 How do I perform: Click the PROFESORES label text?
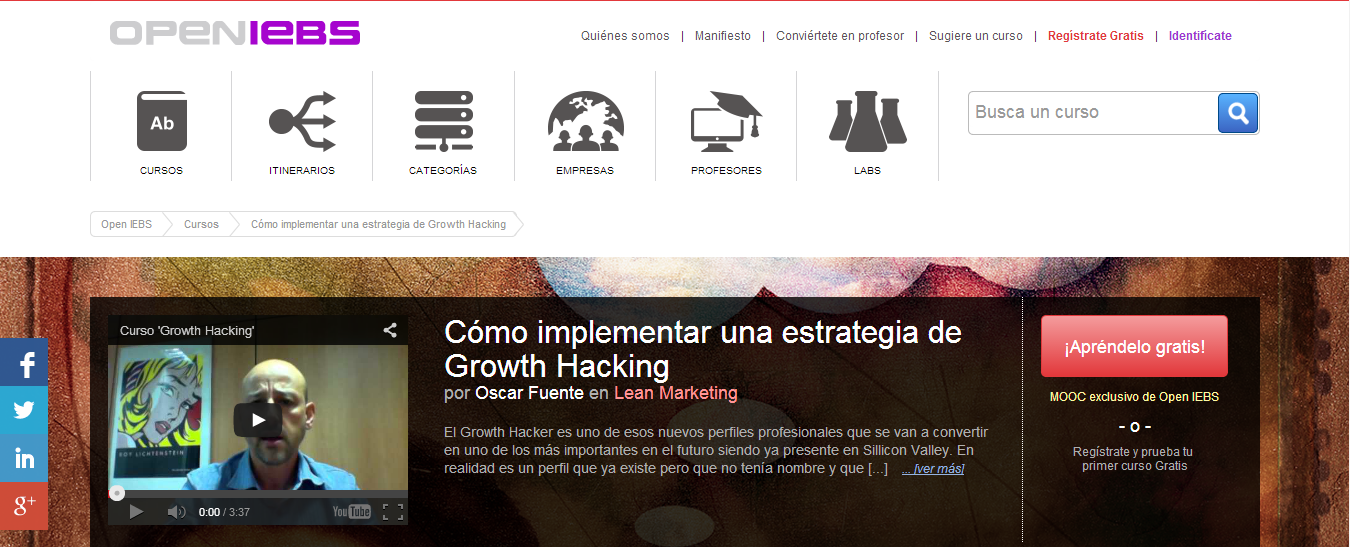click(x=726, y=170)
